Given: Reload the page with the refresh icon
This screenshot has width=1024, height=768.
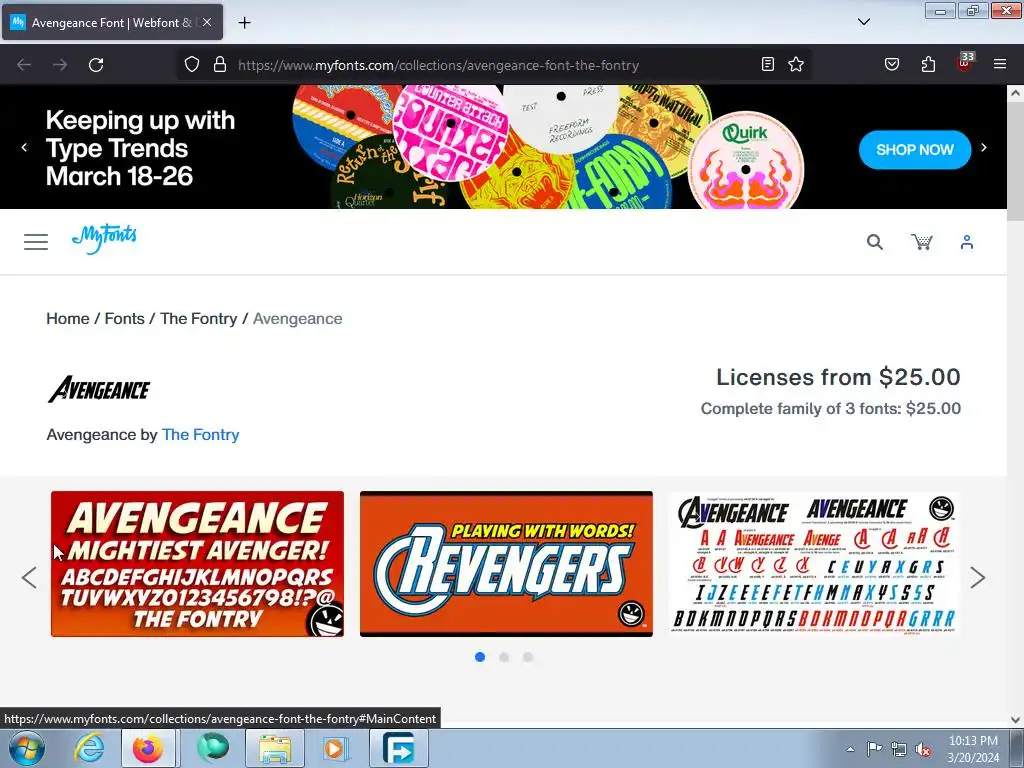Looking at the screenshot, I should 96,65.
